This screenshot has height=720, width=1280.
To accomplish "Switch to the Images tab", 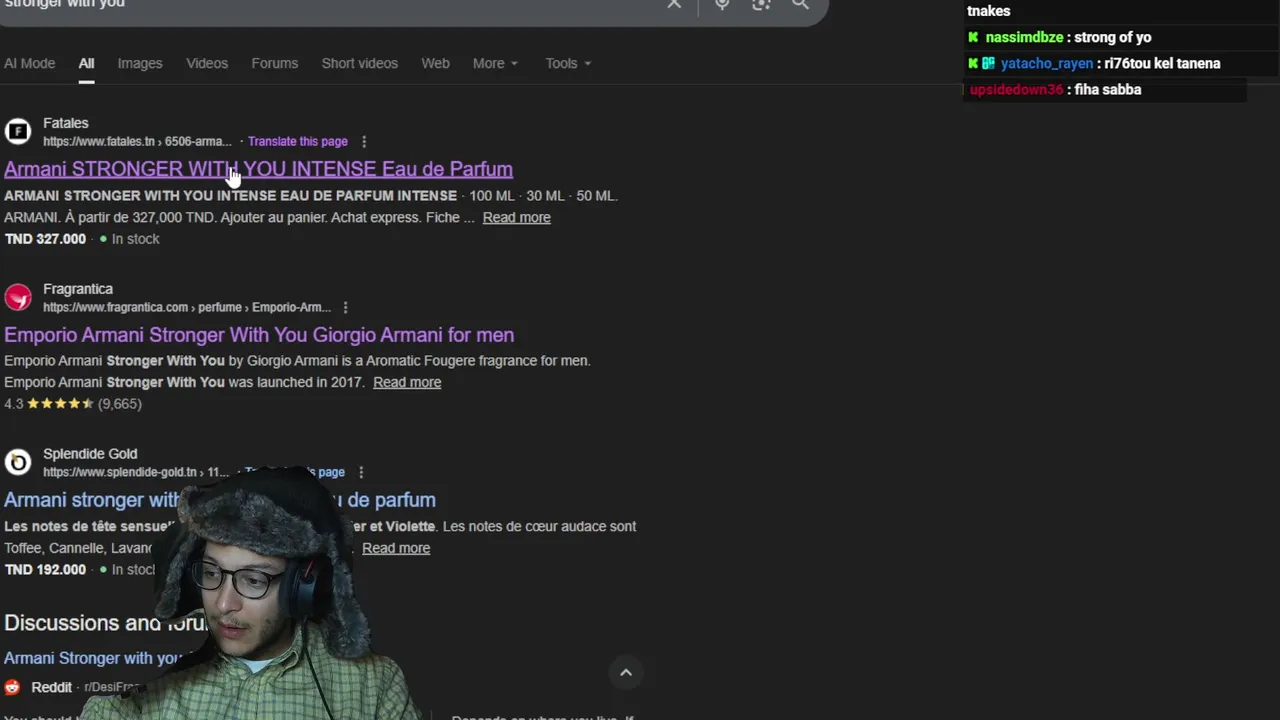I will 140,63.
